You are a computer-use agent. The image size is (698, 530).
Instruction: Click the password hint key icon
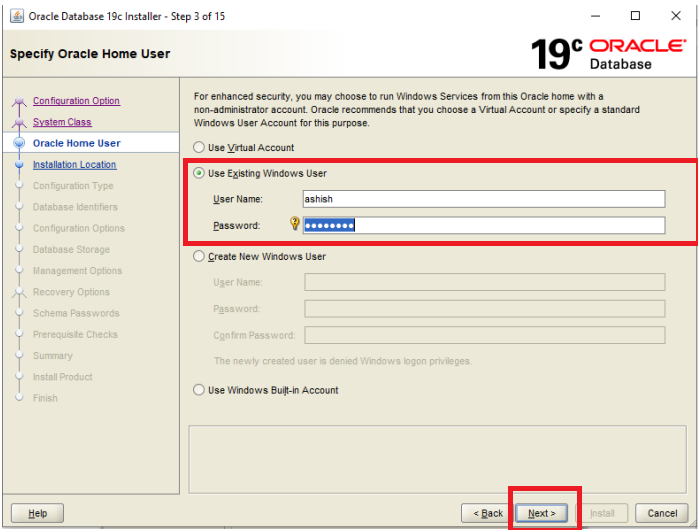point(295,225)
